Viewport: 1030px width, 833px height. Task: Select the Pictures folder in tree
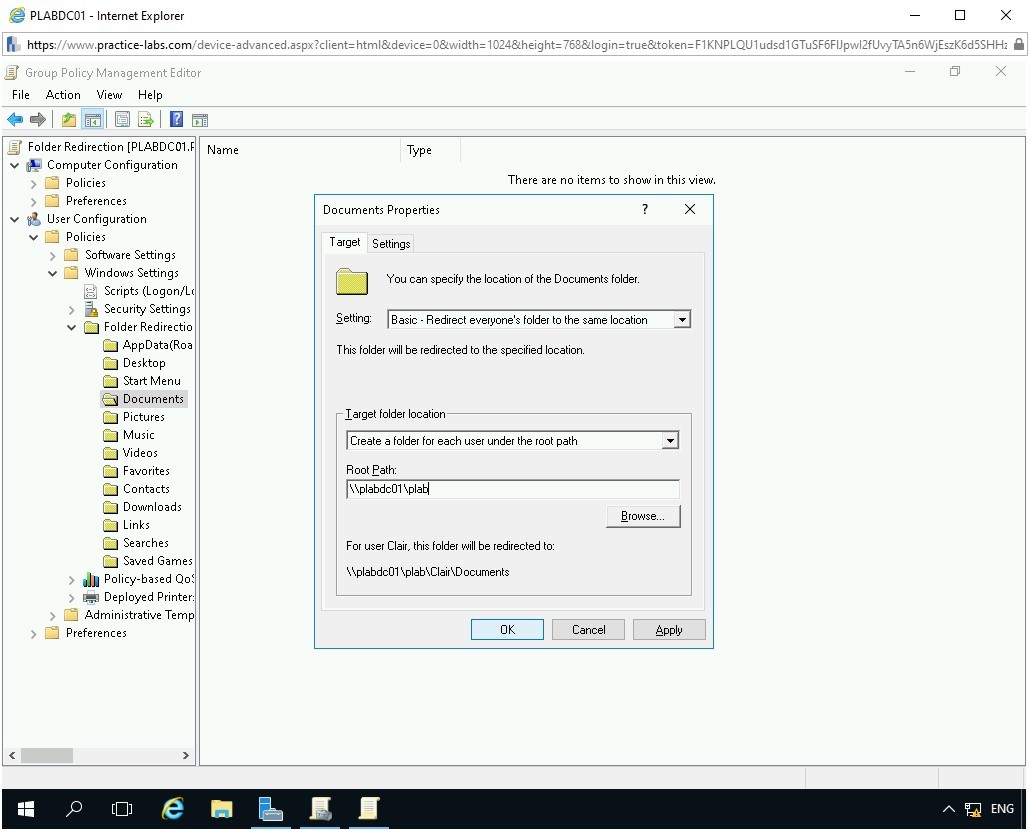[134, 417]
